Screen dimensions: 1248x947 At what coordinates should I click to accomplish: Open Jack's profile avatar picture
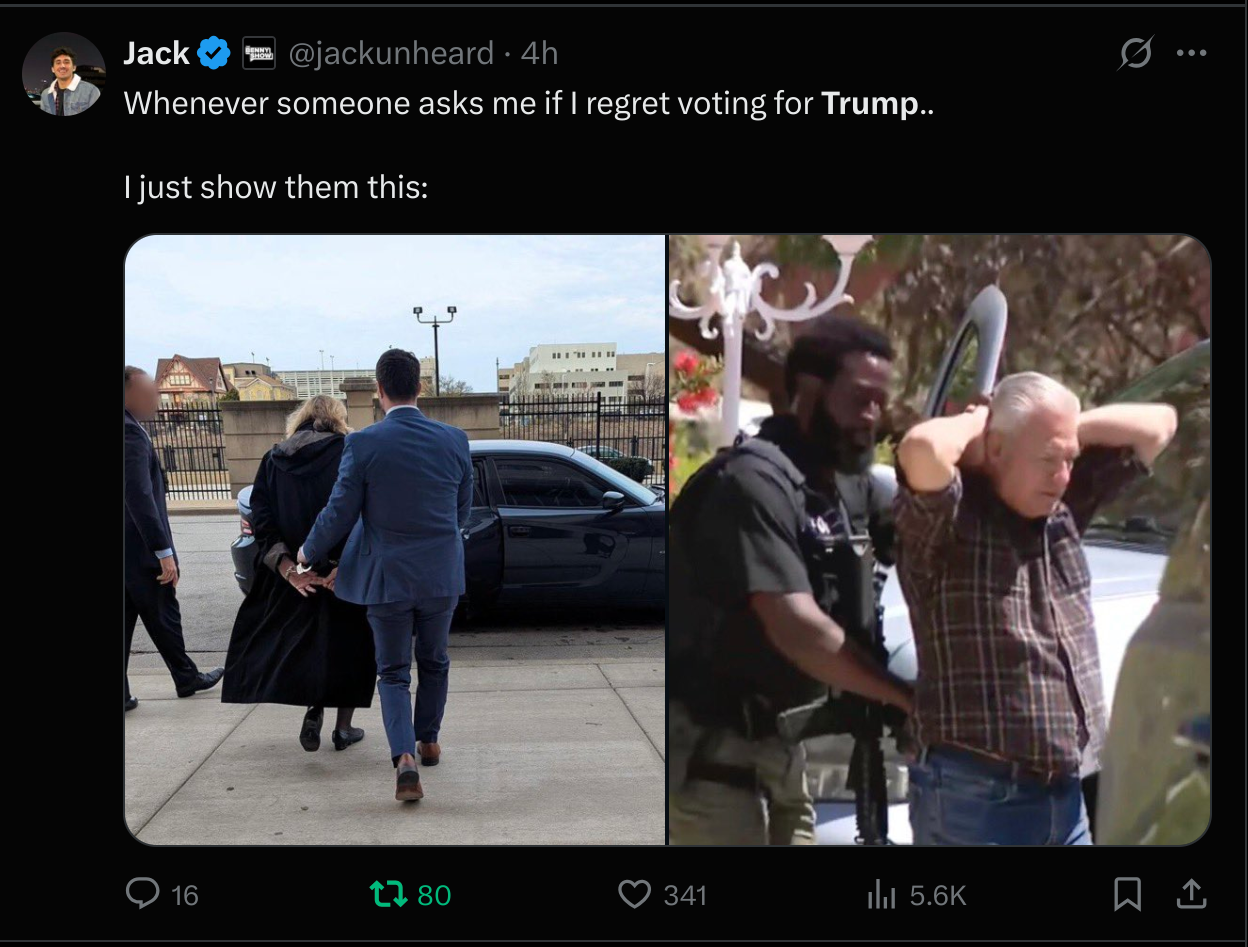(x=64, y=75)
